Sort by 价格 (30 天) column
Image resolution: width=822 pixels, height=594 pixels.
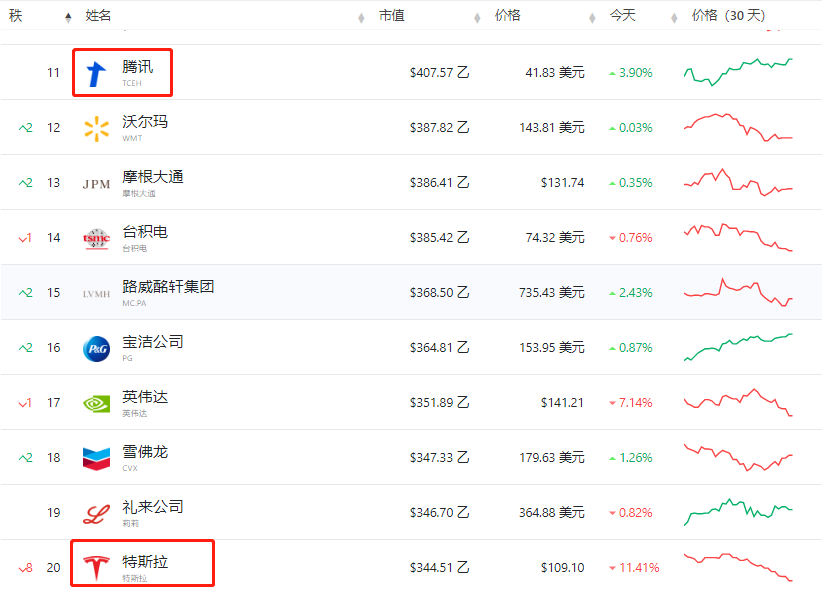(x=728, y=16)
